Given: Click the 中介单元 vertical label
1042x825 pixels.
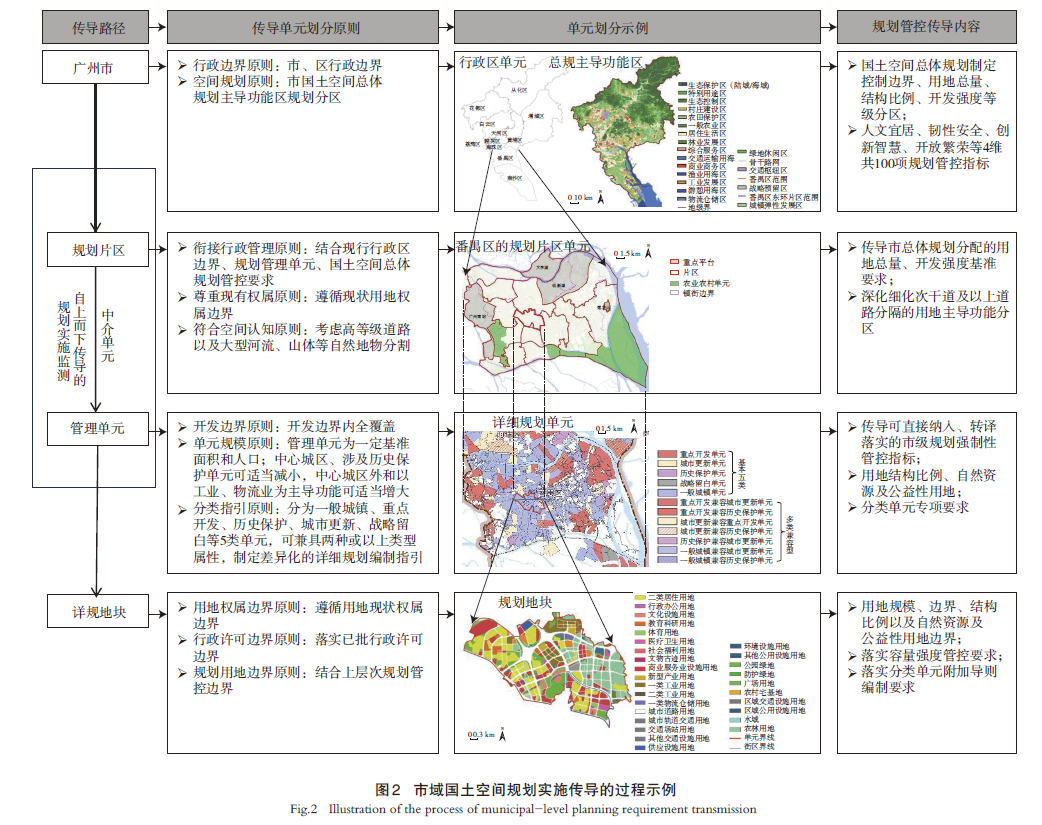Looking at the screenshot, I should coord(108,335).
